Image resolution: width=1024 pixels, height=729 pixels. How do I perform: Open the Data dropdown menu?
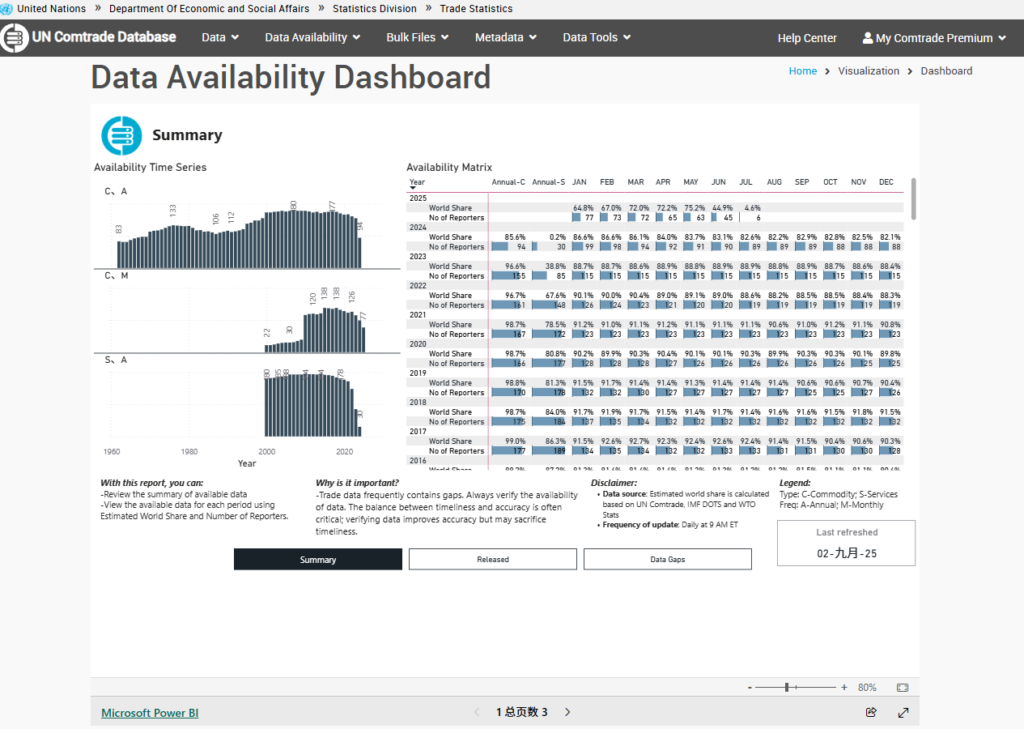(x=220, y=38)
